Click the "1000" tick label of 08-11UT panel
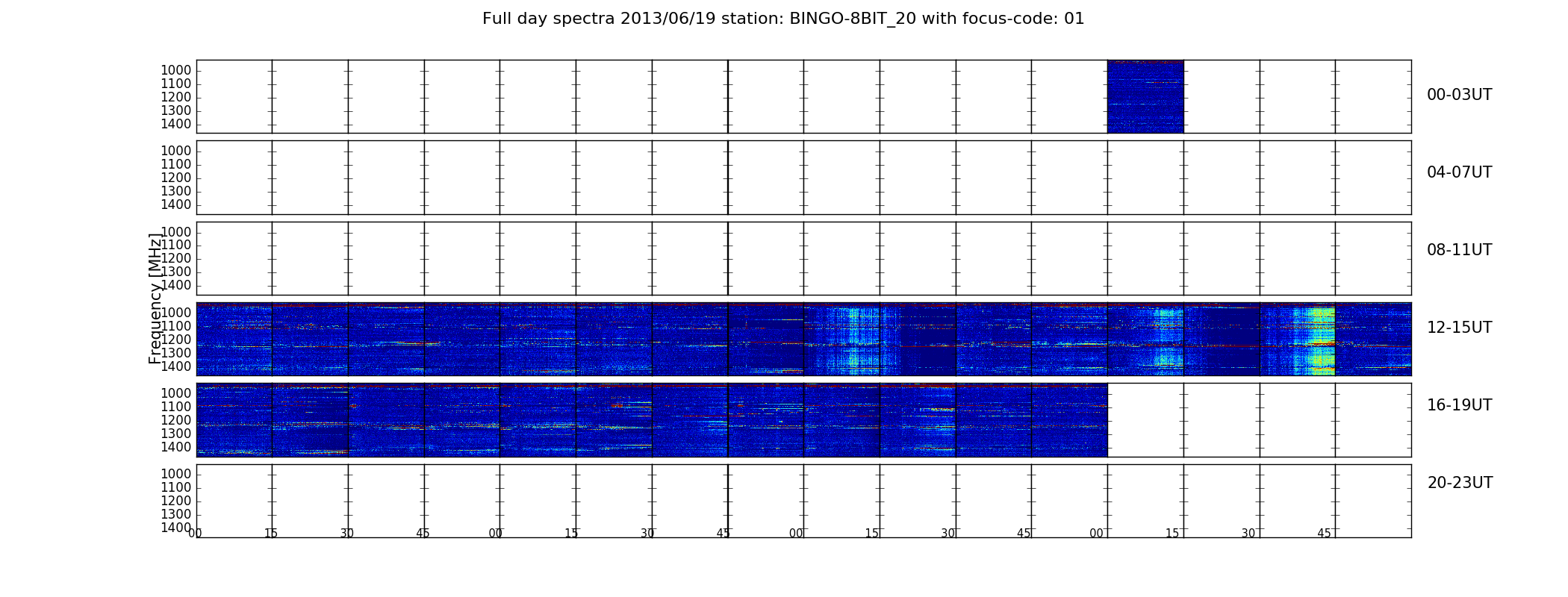 tap(175, 232)
